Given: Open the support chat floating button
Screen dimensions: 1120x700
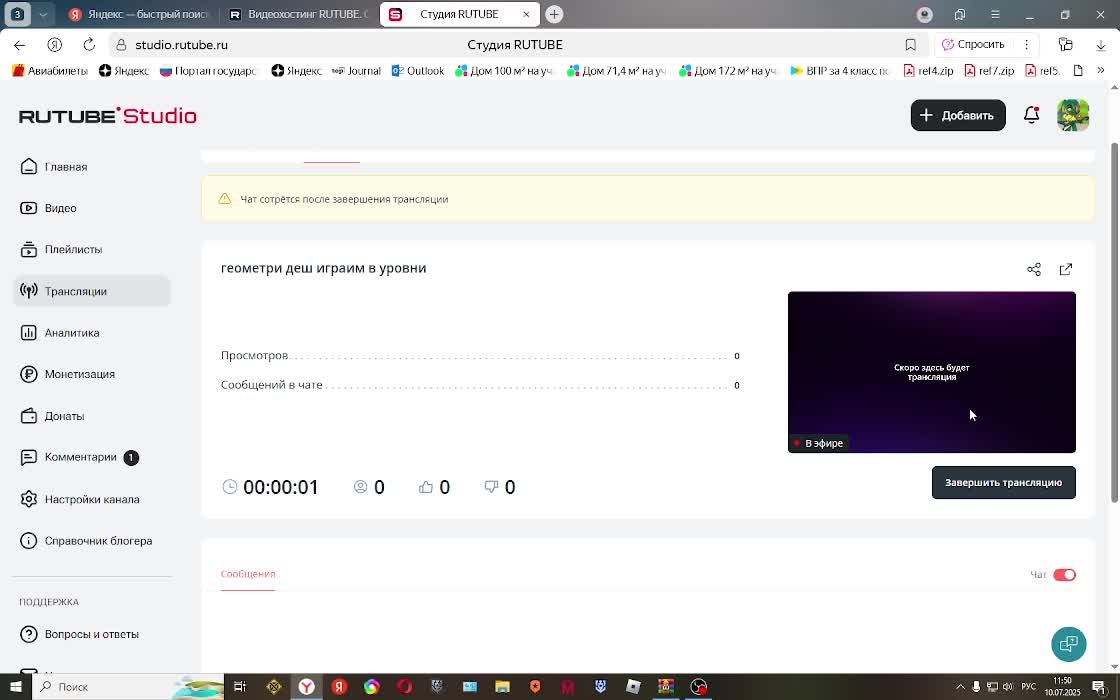Looking at the screenshot, I should coord(1069,644).
